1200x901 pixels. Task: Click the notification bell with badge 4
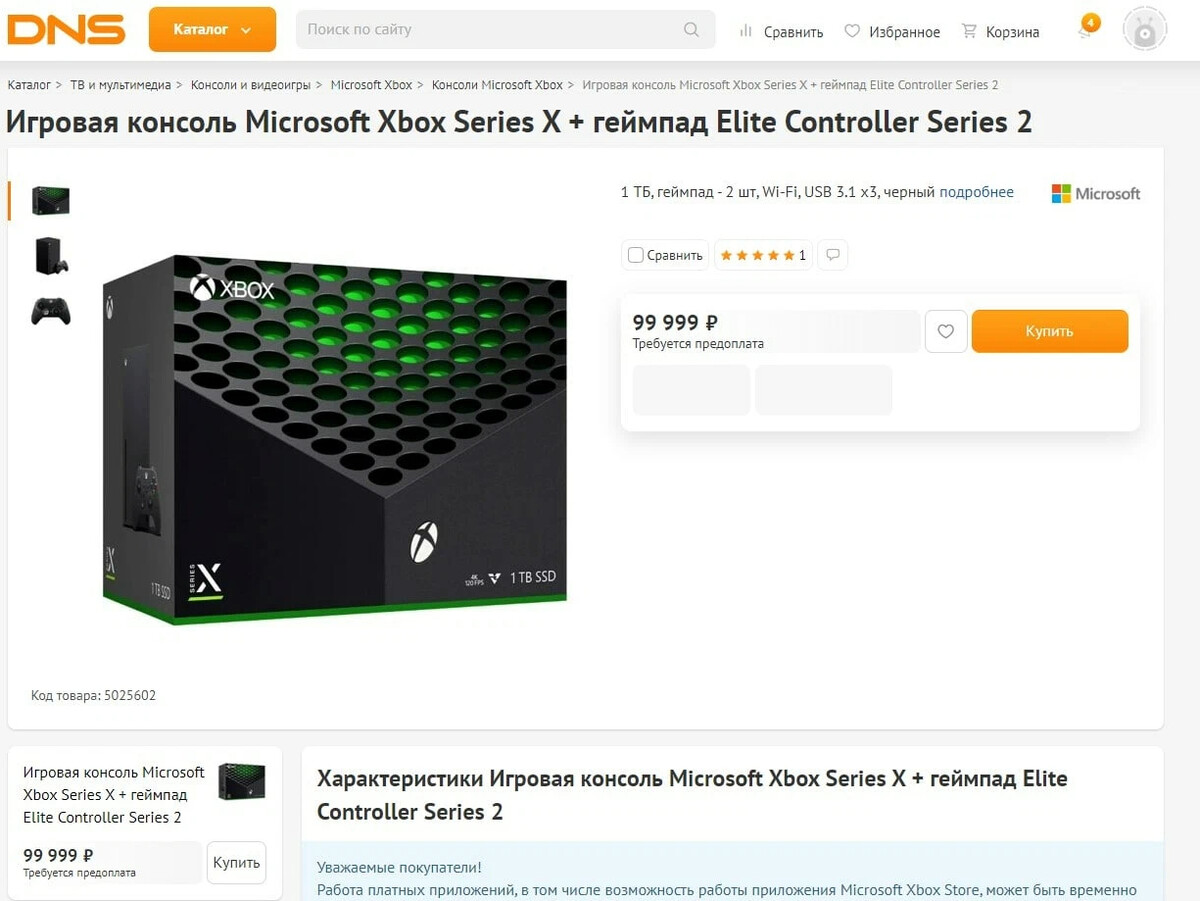tap(1083, 30)
